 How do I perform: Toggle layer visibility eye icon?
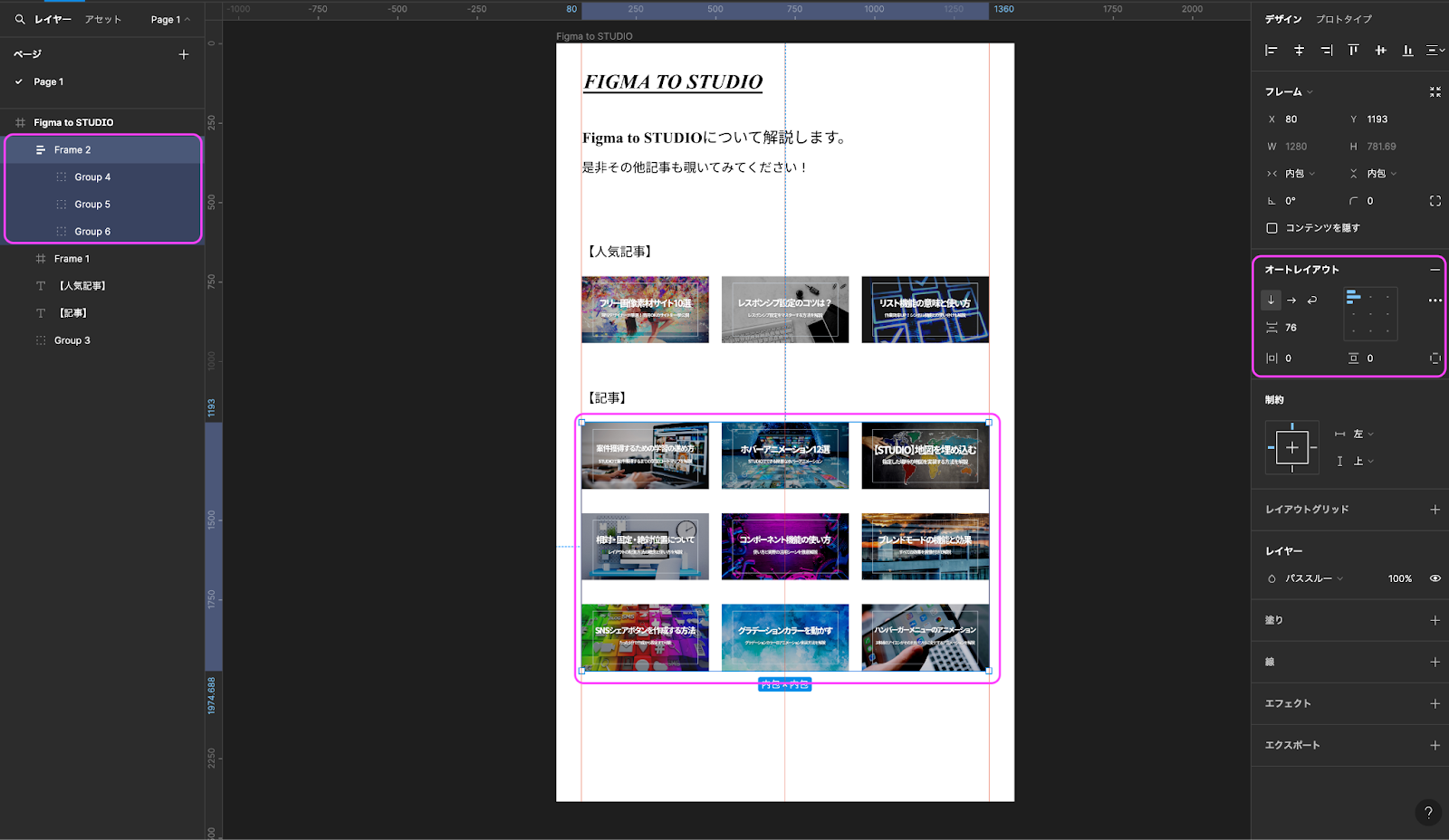[x=1435, y=578]
